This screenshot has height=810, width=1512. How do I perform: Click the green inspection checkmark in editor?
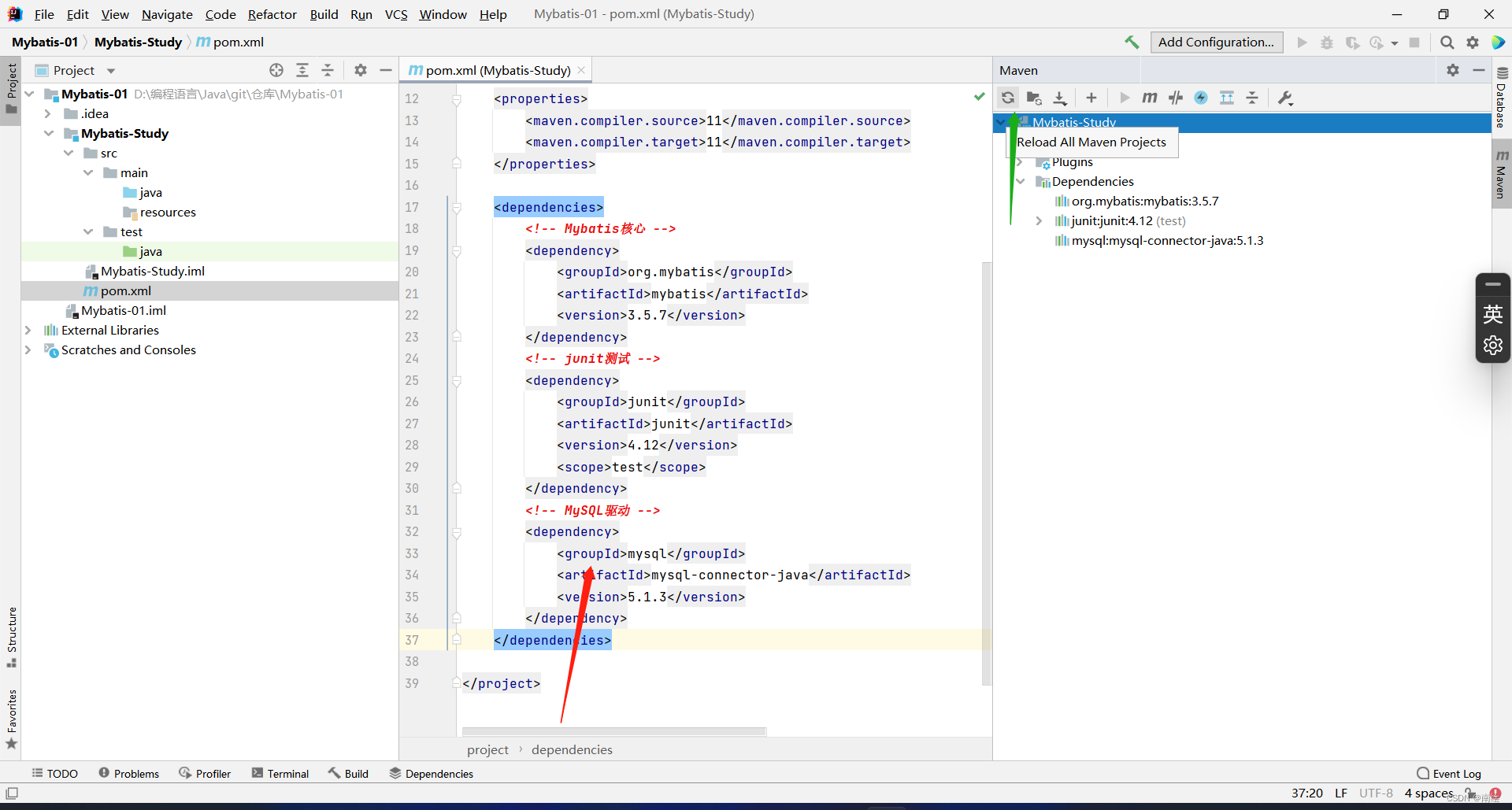coord(979,97)
